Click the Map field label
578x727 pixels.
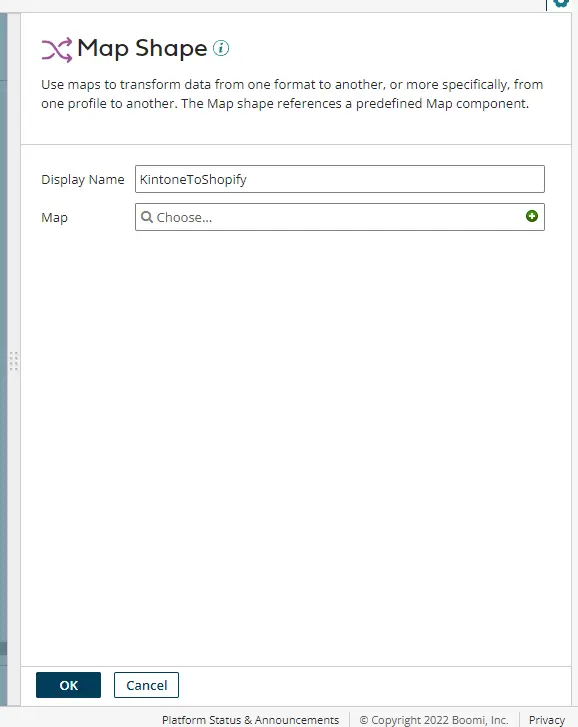pyautogui.click(x=54, y=217)
